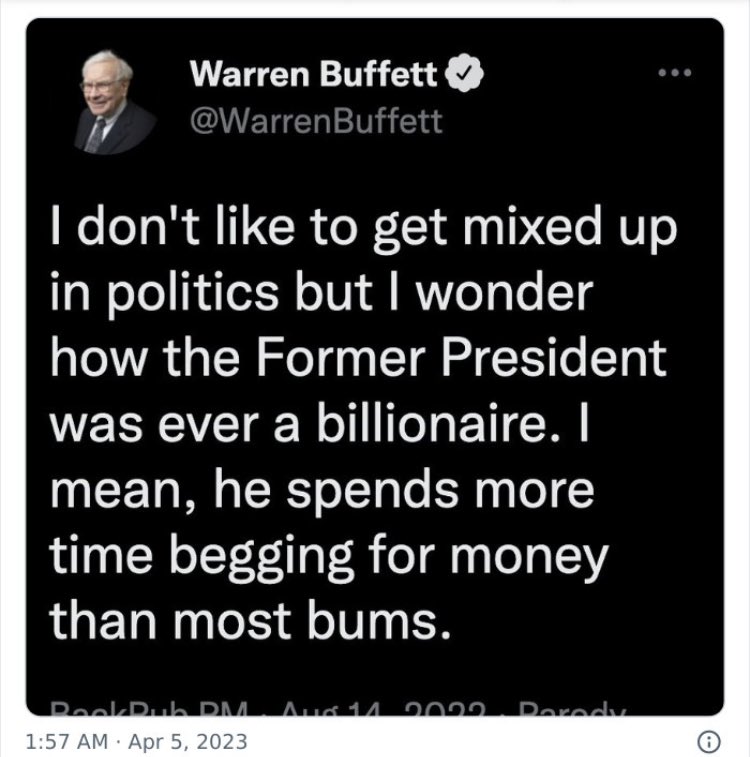Click the phrase "begging for money"
The width and height of the screenshot is (750, 757).
point(389,557)
